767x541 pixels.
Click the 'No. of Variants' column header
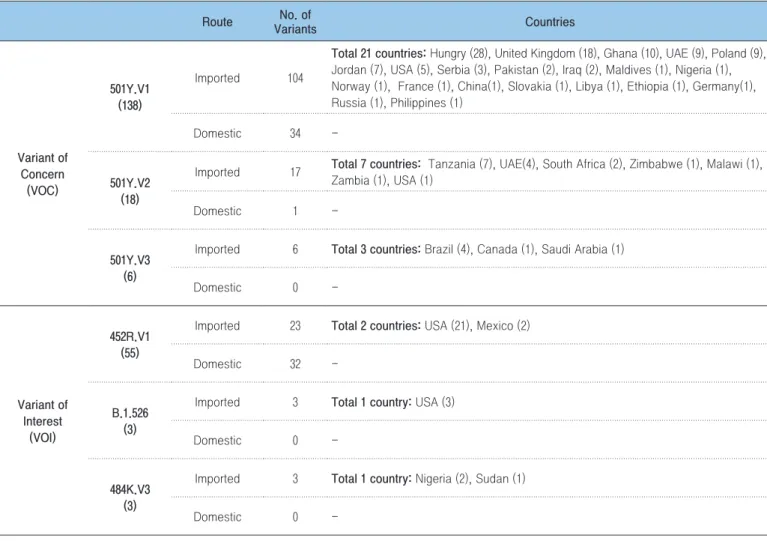pyautogui.click(x=295, y=22)
